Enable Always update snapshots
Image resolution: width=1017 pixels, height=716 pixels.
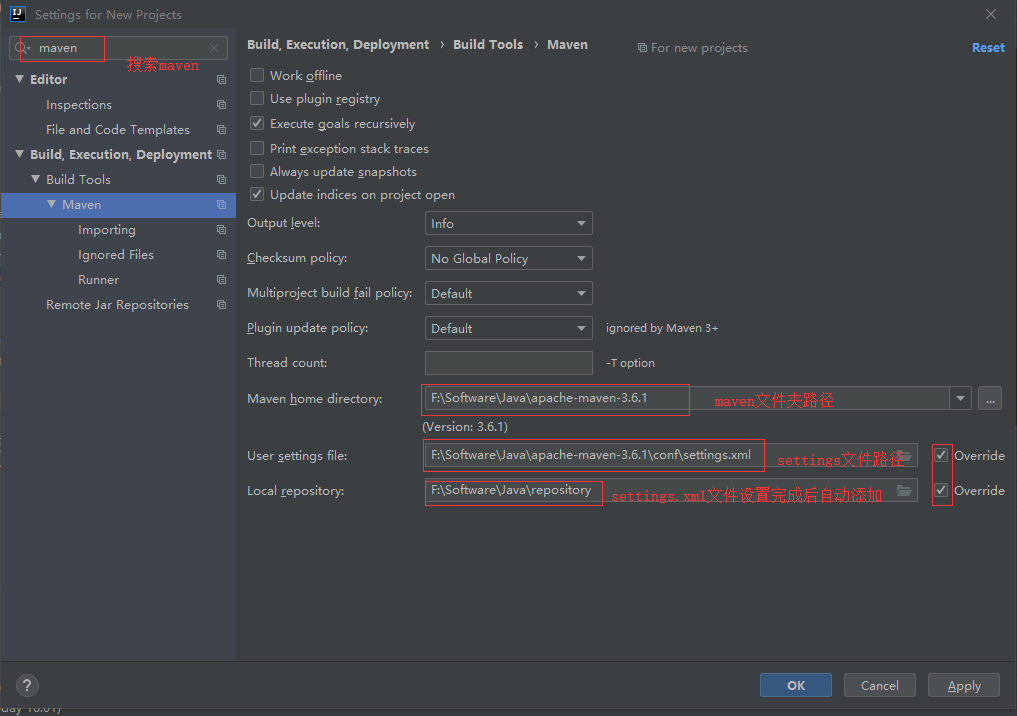(x=257, y=171)
